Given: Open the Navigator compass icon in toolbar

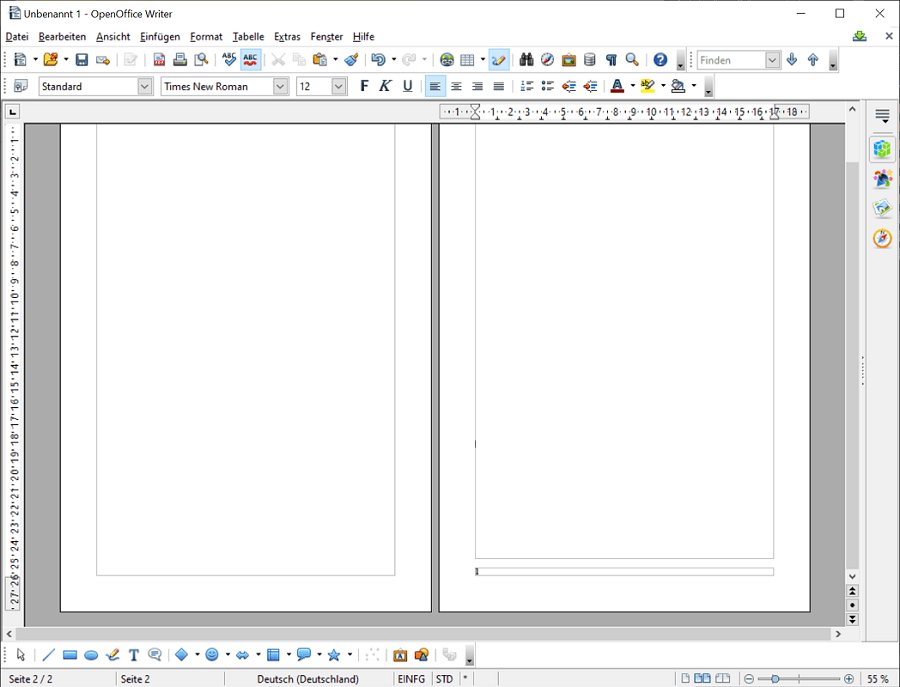Looking at the screenshot, I should coord(548,60).
